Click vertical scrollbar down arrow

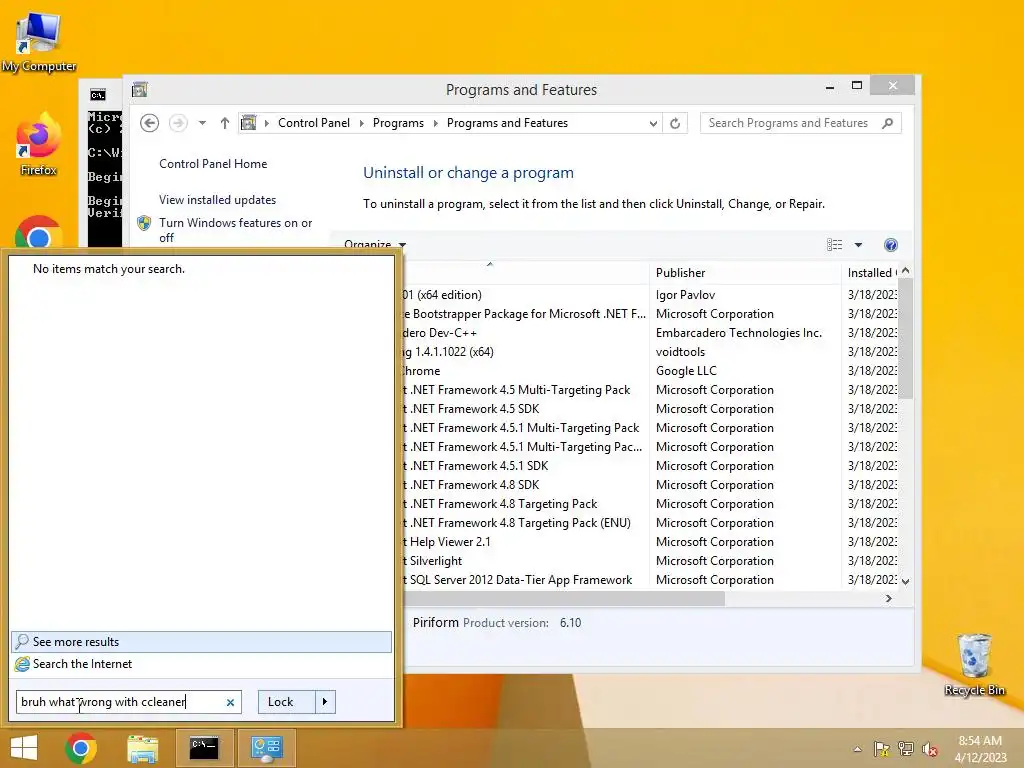[906, 581]
